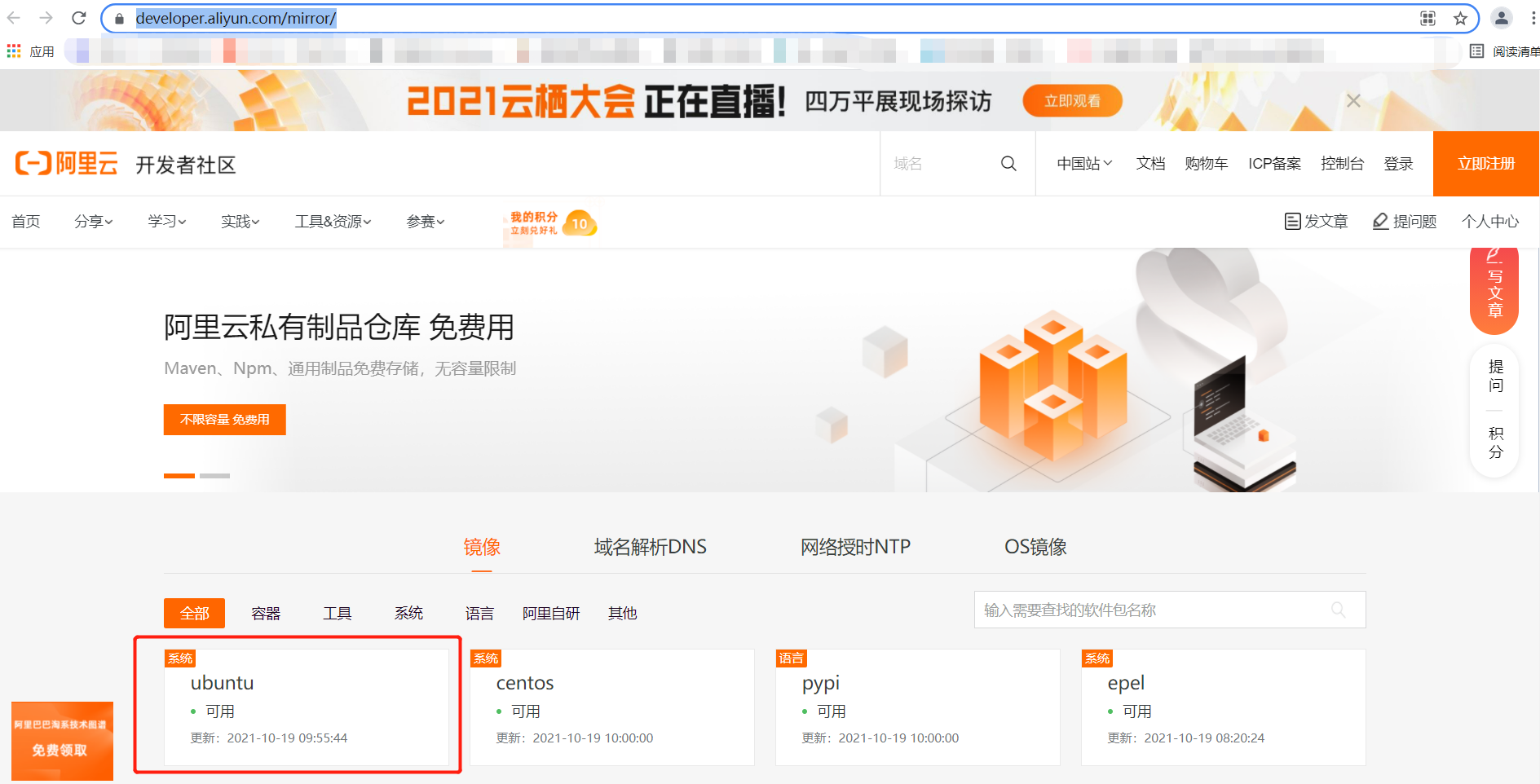Screen dimensions: 1540x784
Task: Click the floating 积分 button
Action: coord(1495,443)
